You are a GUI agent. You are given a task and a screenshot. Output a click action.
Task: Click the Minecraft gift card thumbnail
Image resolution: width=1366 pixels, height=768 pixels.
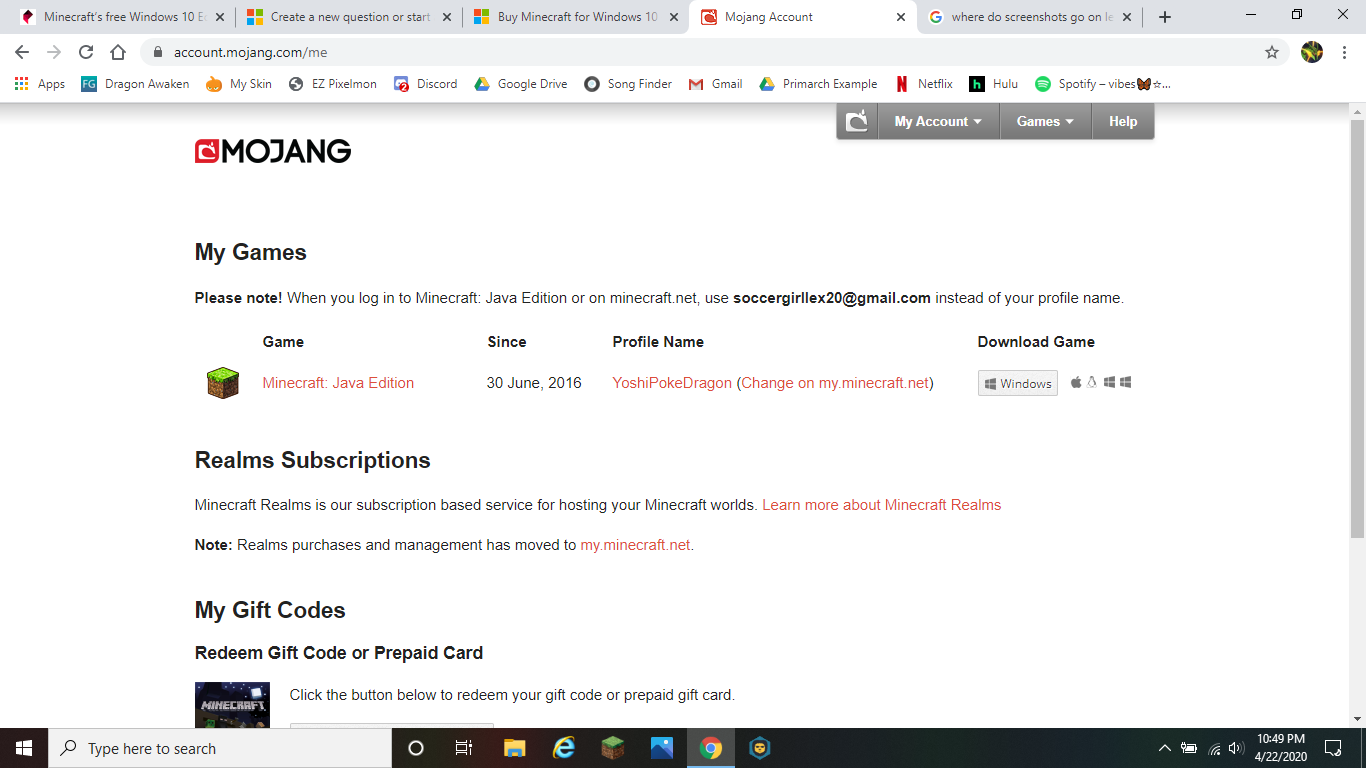[x=232, y=705]
